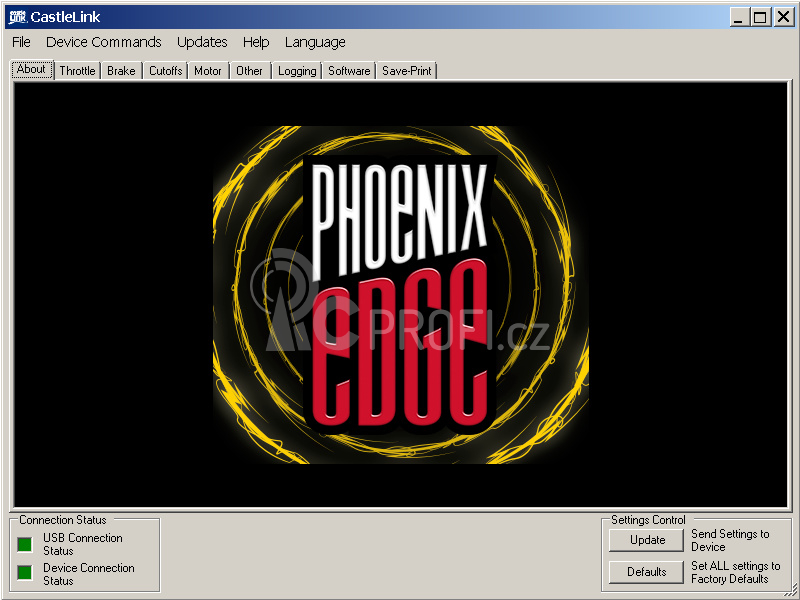Open the Help menu

[x=256, y=42]
